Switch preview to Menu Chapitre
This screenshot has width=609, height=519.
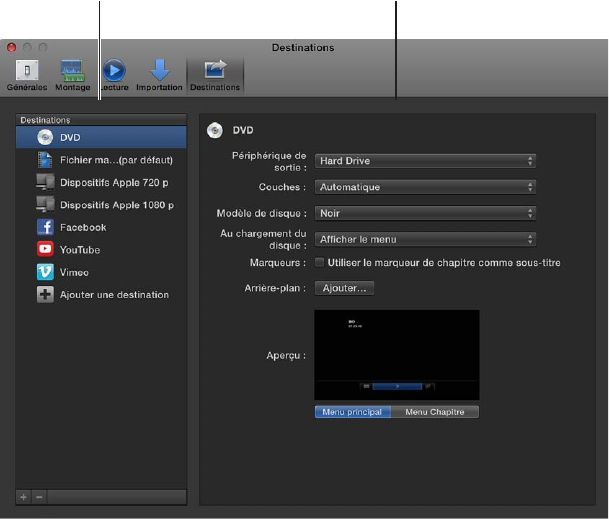[x=435, y=412]
